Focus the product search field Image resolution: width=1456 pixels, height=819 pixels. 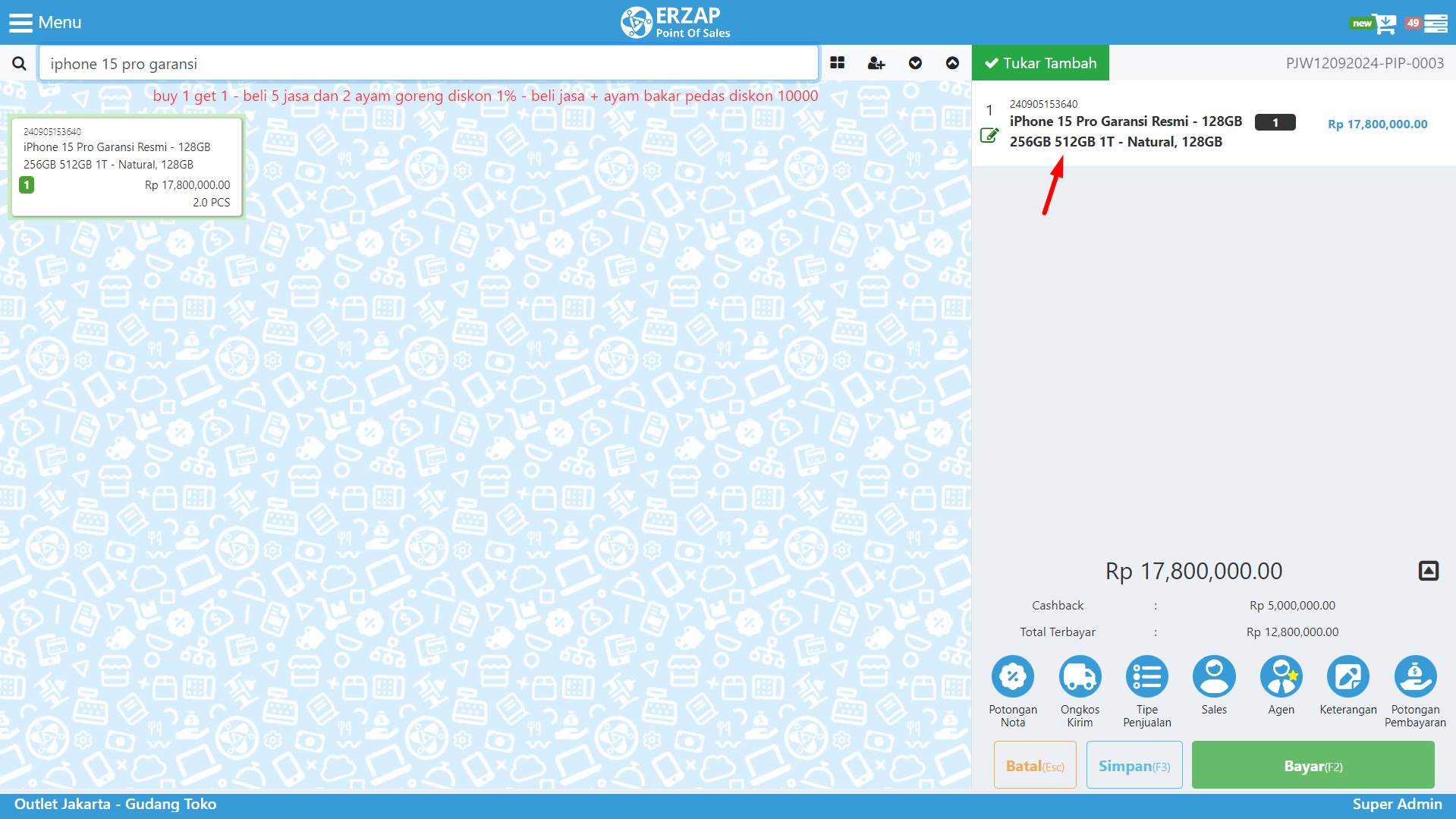(429, 64)
